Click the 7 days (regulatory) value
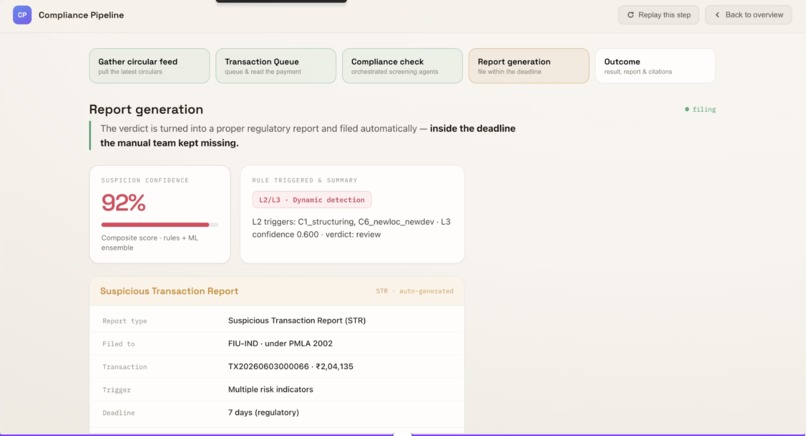The image size is (806, 436). point(263,412)
